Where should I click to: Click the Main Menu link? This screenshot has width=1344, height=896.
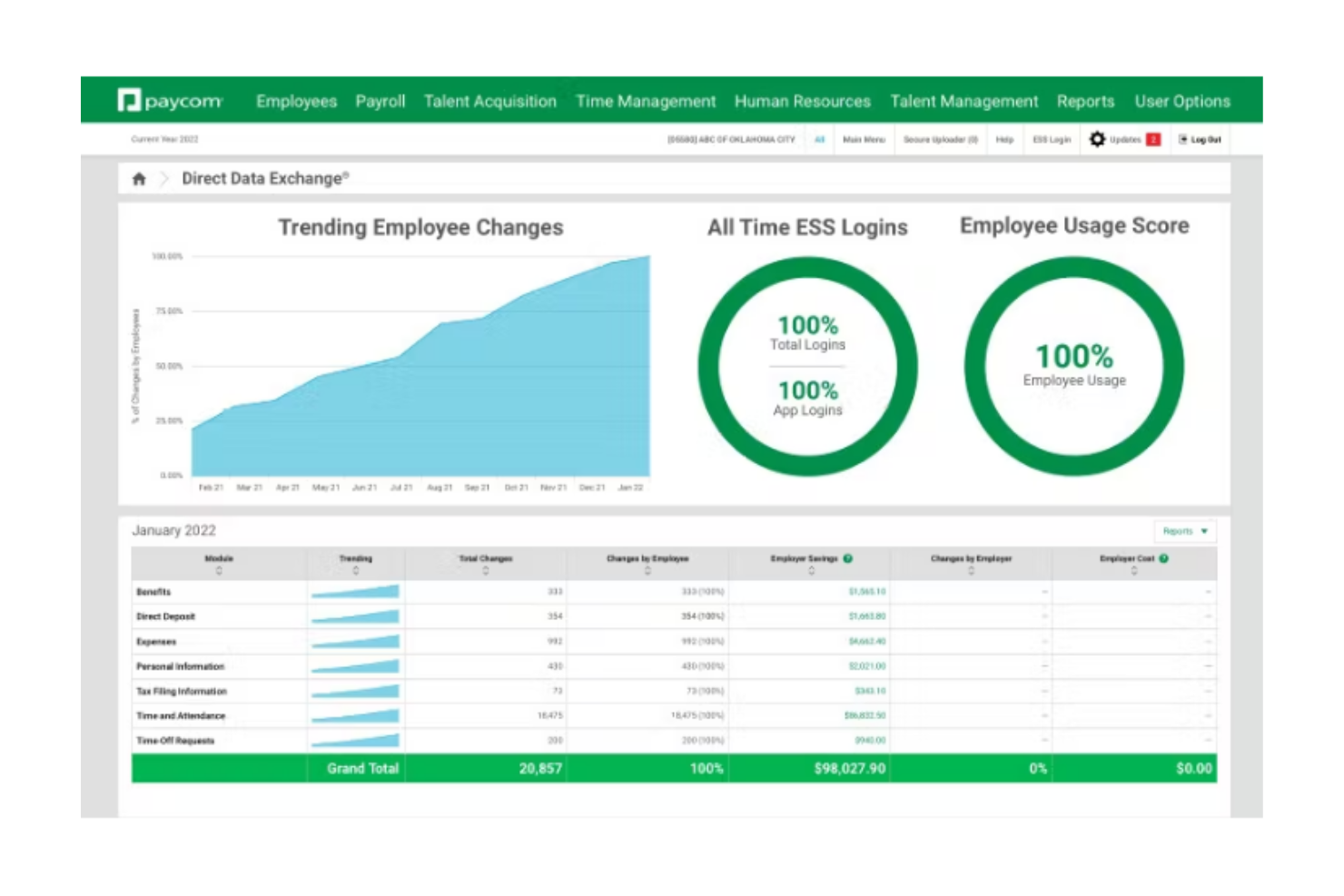click(x=864, y=140)
